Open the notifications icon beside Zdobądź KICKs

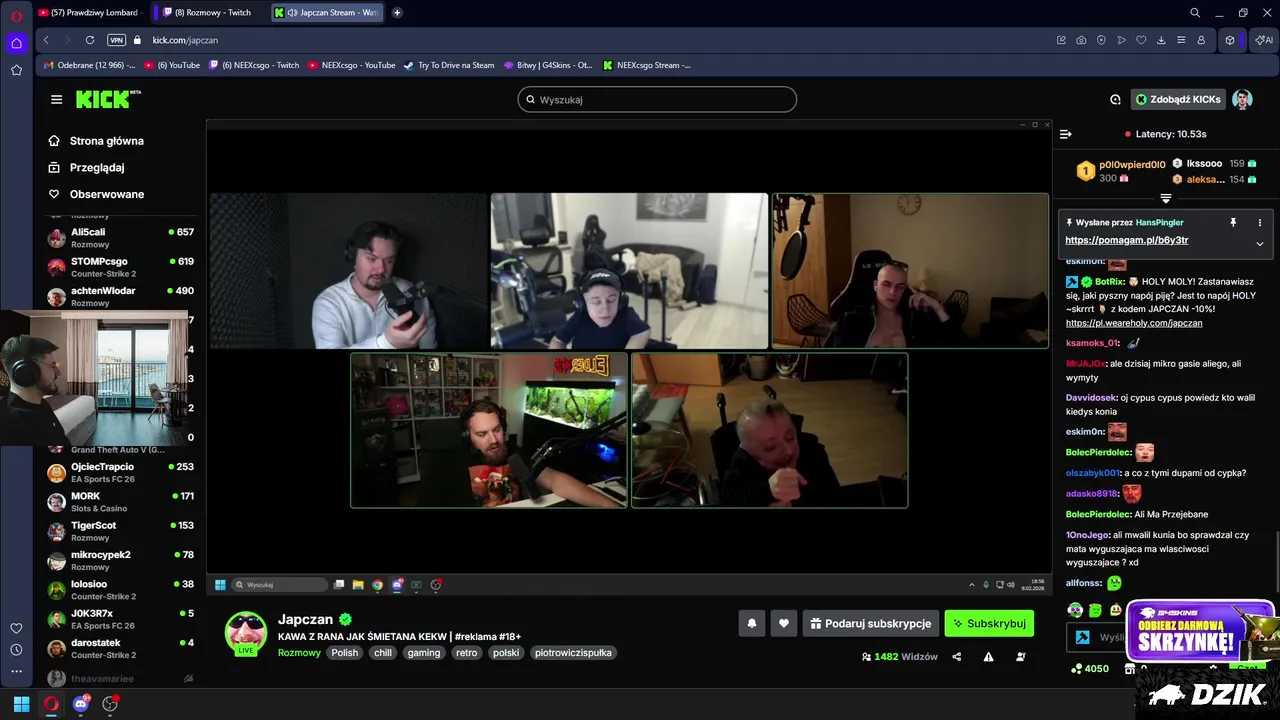pos(1115,99)
